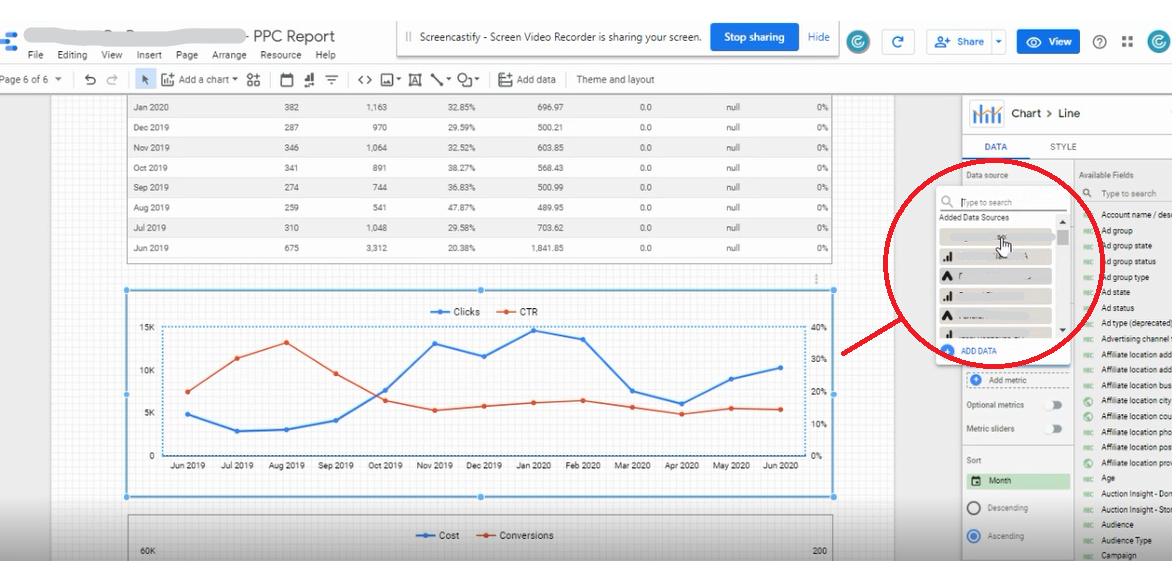This screenshot has width=1172, height=561.
Task: Click the Add a chart icon
Action: point(167,80)
